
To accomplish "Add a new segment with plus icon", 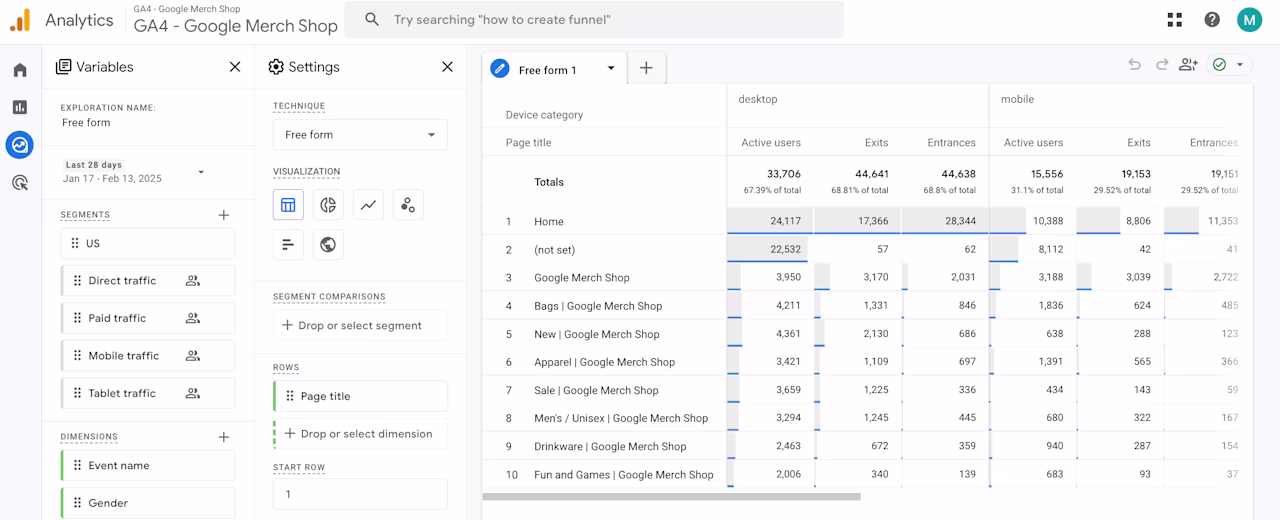I will pos(224,215).
